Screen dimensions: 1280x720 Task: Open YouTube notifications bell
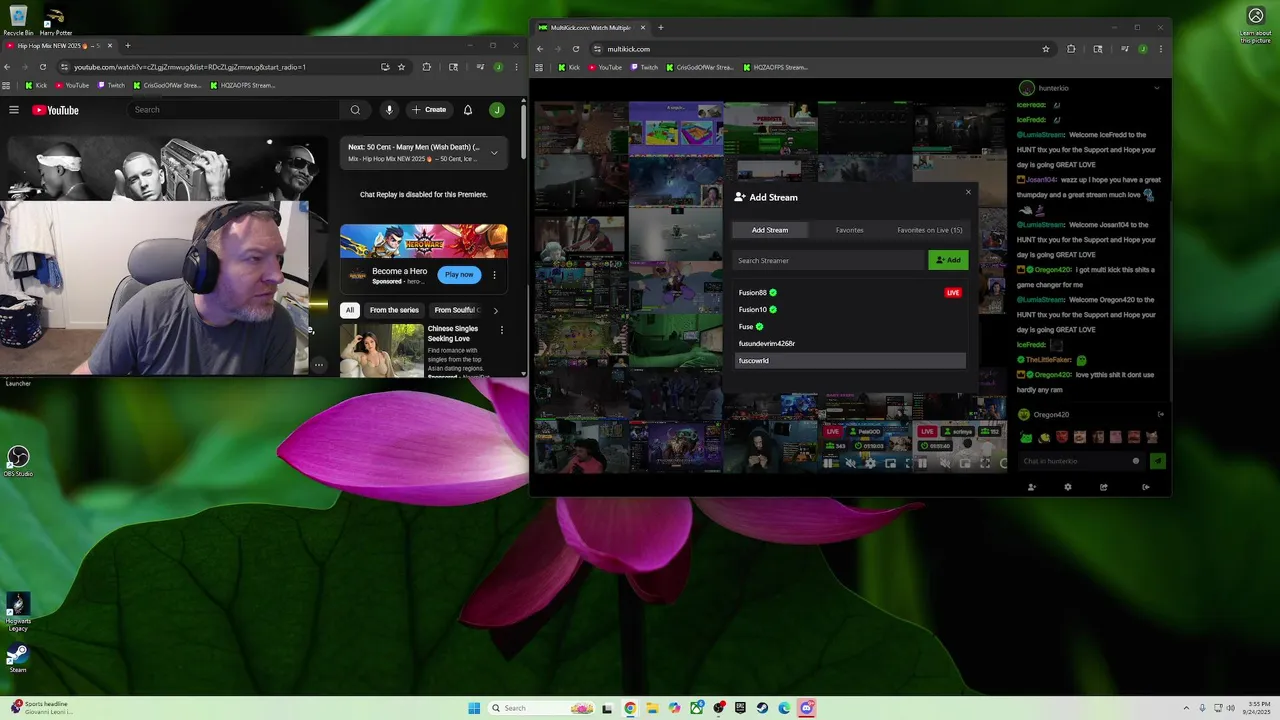click(x=468, y=110)
